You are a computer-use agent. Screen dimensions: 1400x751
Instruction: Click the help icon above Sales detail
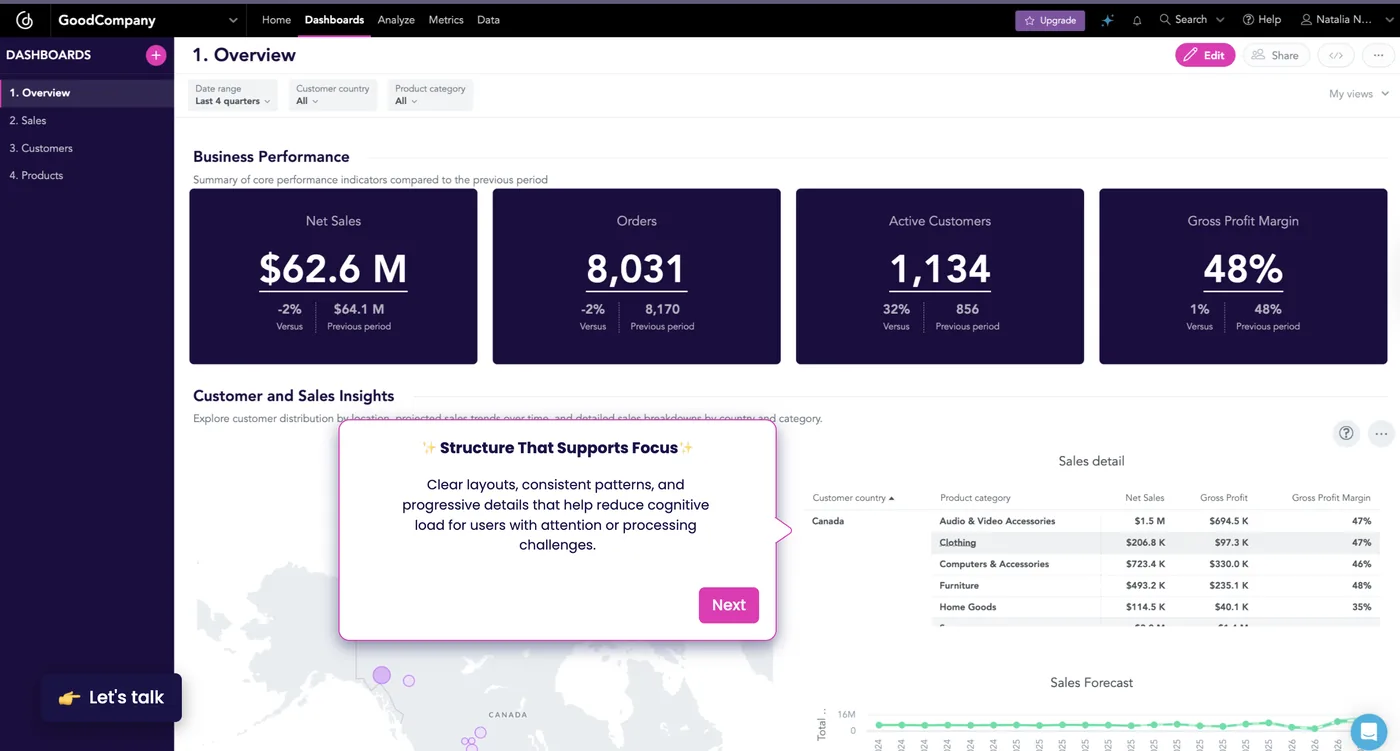[x=1346, y=433]
